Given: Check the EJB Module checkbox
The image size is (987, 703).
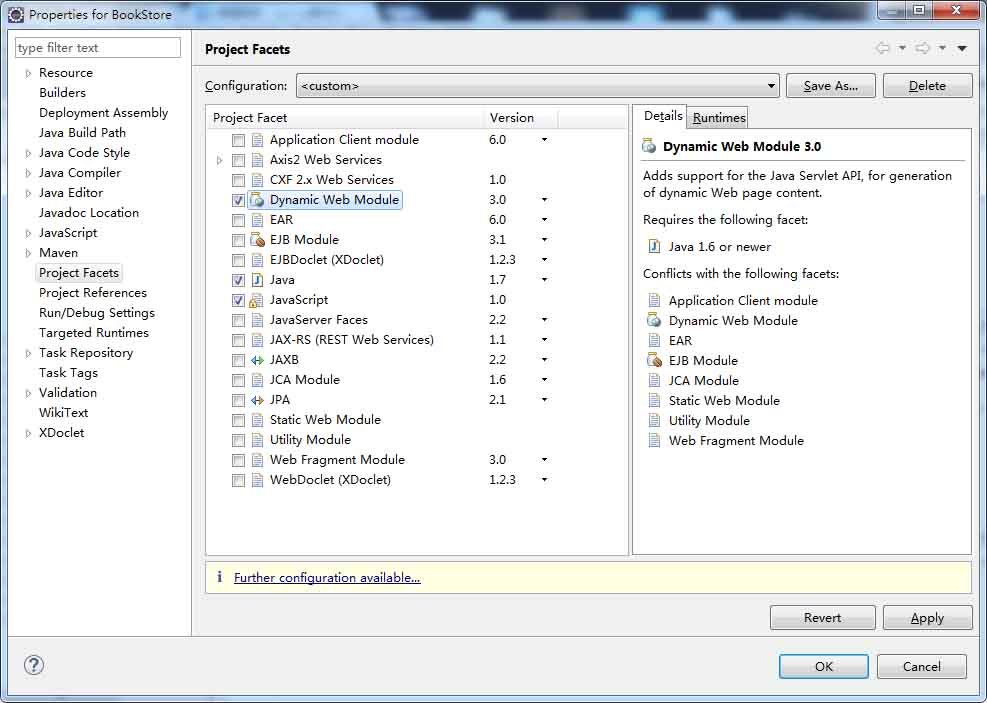Looking at the screenshot, I should (x=238, y=240).
